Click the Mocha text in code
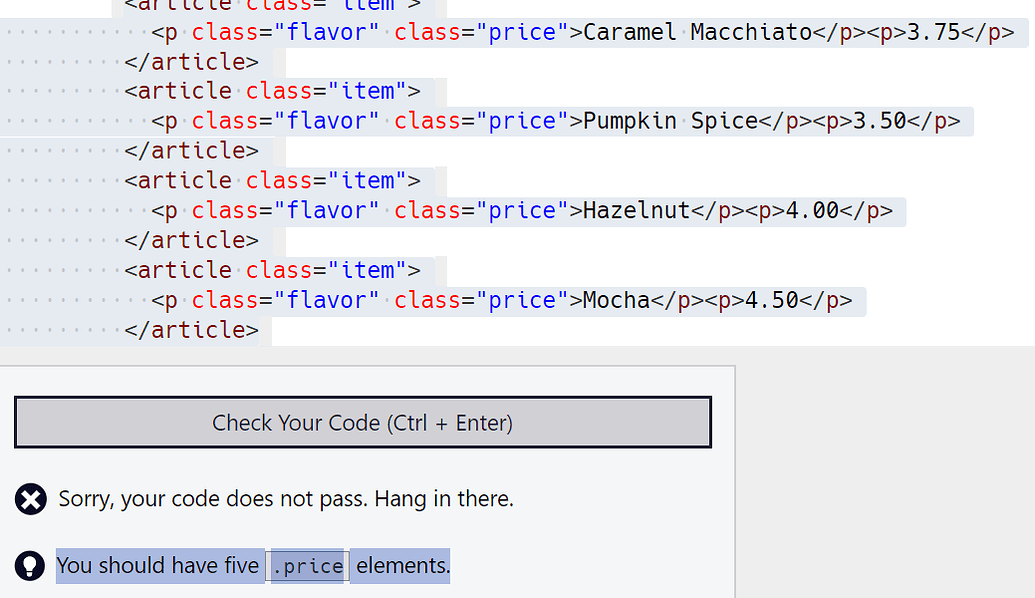Viewport: 1035px width, 598px height. [617, 300]
